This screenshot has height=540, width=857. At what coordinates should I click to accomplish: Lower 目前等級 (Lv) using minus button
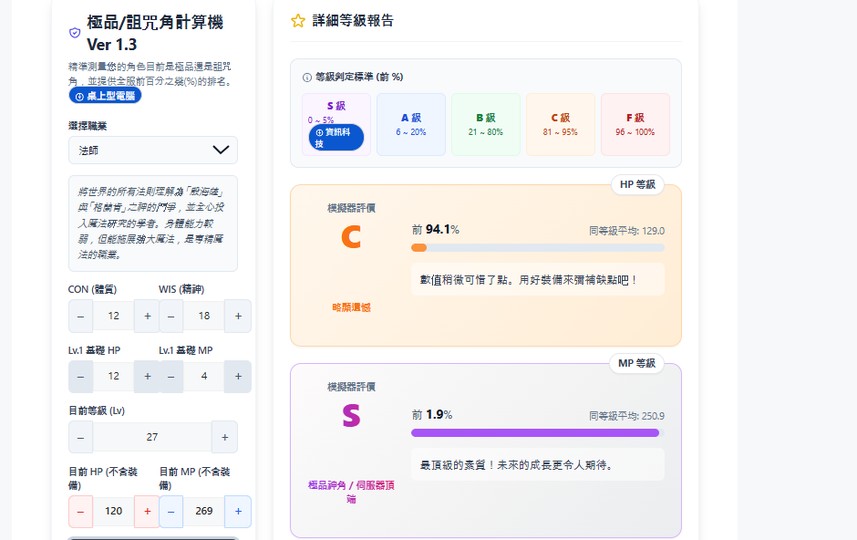[x=81, y=436]
